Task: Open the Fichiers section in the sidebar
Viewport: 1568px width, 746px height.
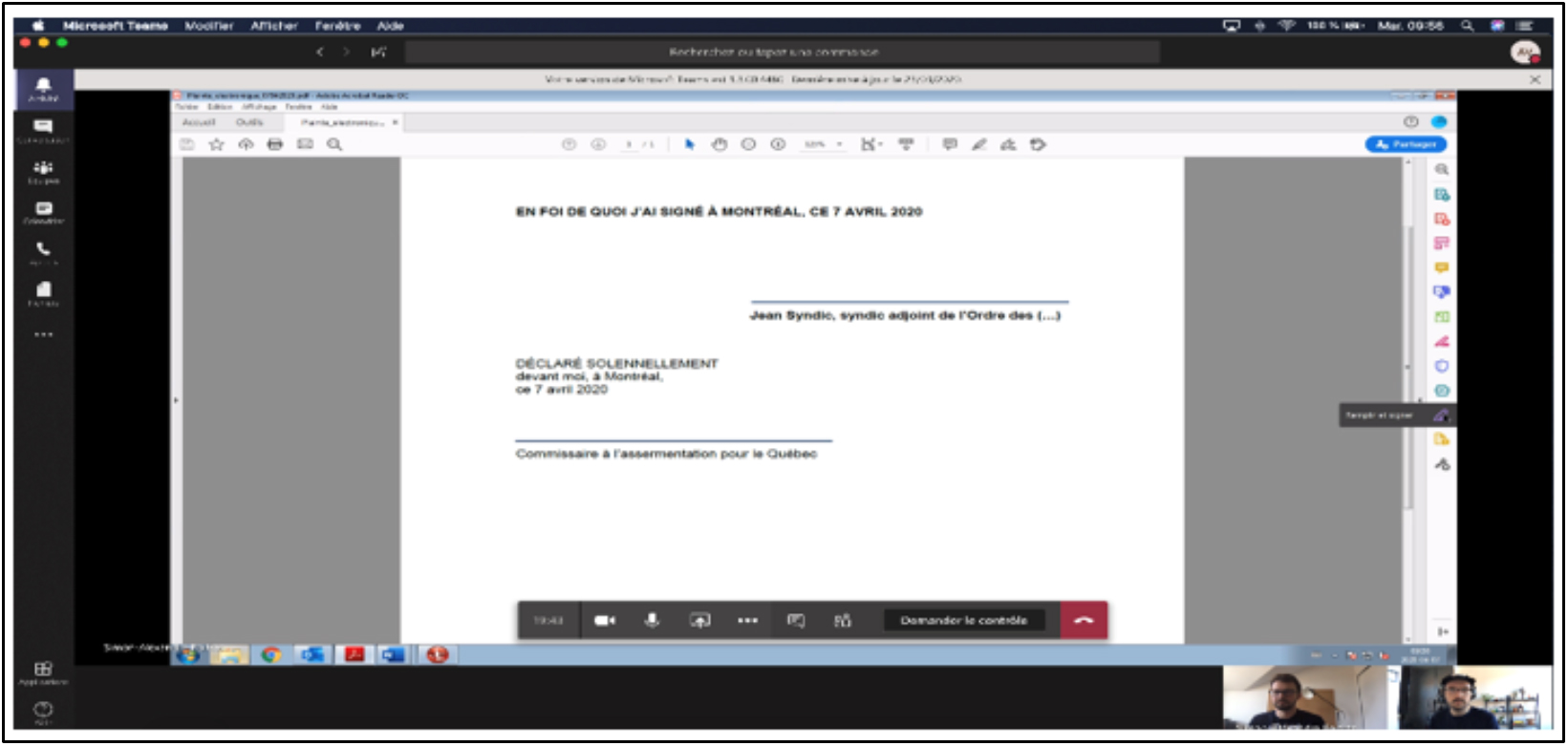Action: tap(43, 292)
